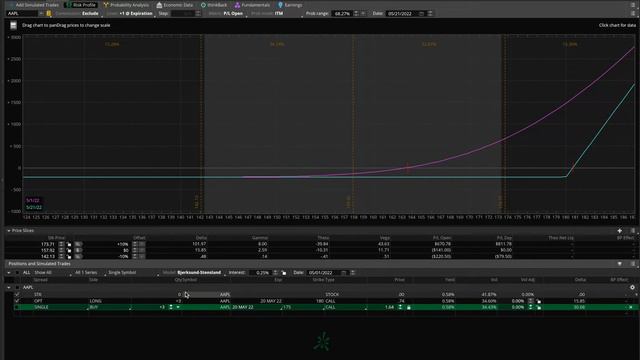The image size is (640, 360).
Task: Open the Show All dropdown
Action: click(52, 273)
